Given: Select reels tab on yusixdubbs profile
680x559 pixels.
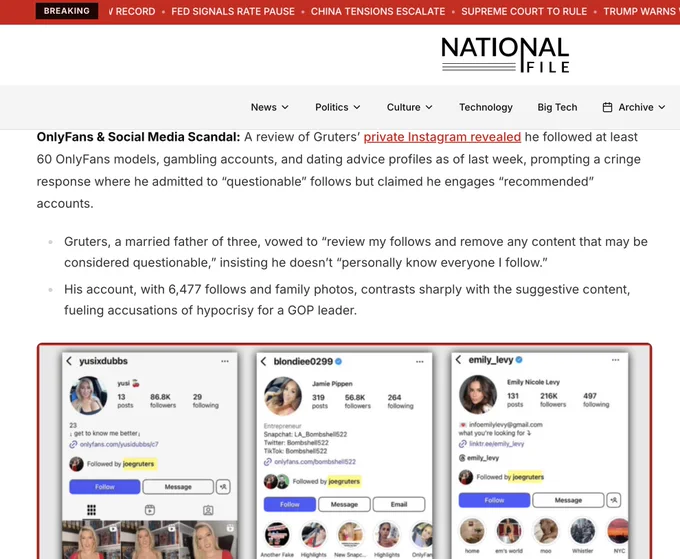Looking at the screenshot, I should 150,510.
